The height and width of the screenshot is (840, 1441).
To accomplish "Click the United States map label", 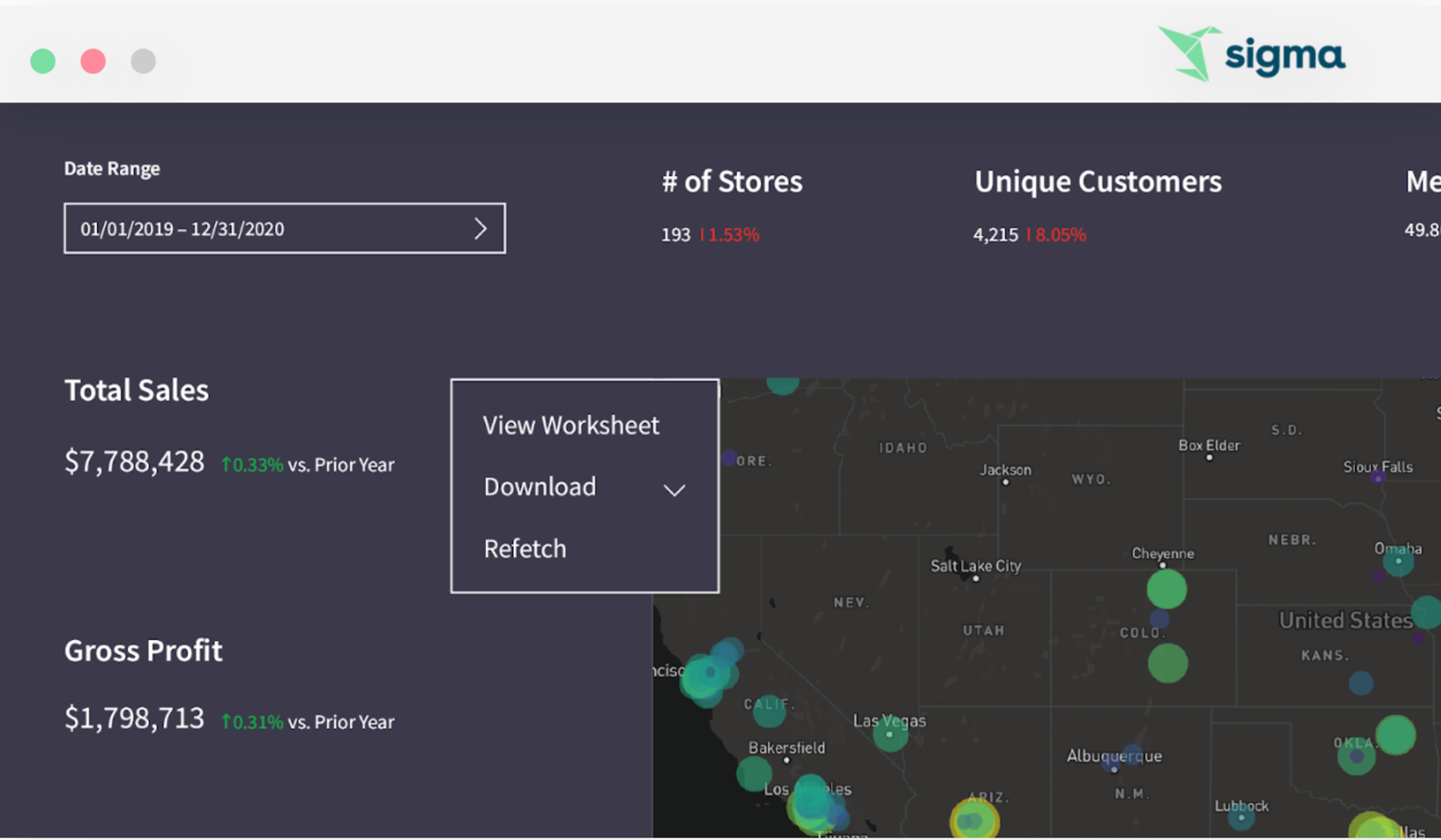I will (x=1346, y=621).
